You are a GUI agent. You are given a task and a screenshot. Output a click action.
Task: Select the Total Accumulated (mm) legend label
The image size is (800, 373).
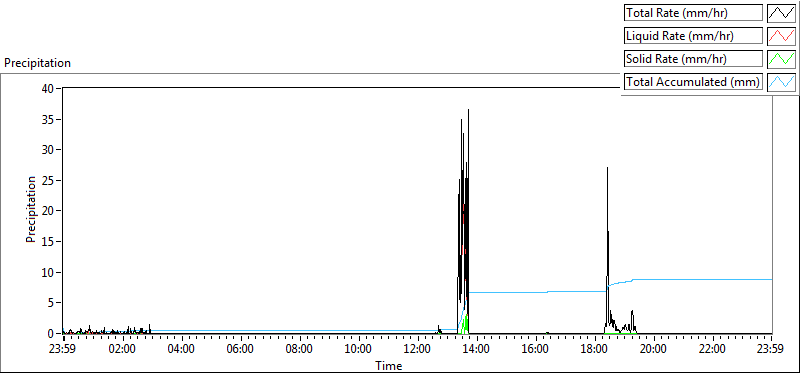point(693,81)
